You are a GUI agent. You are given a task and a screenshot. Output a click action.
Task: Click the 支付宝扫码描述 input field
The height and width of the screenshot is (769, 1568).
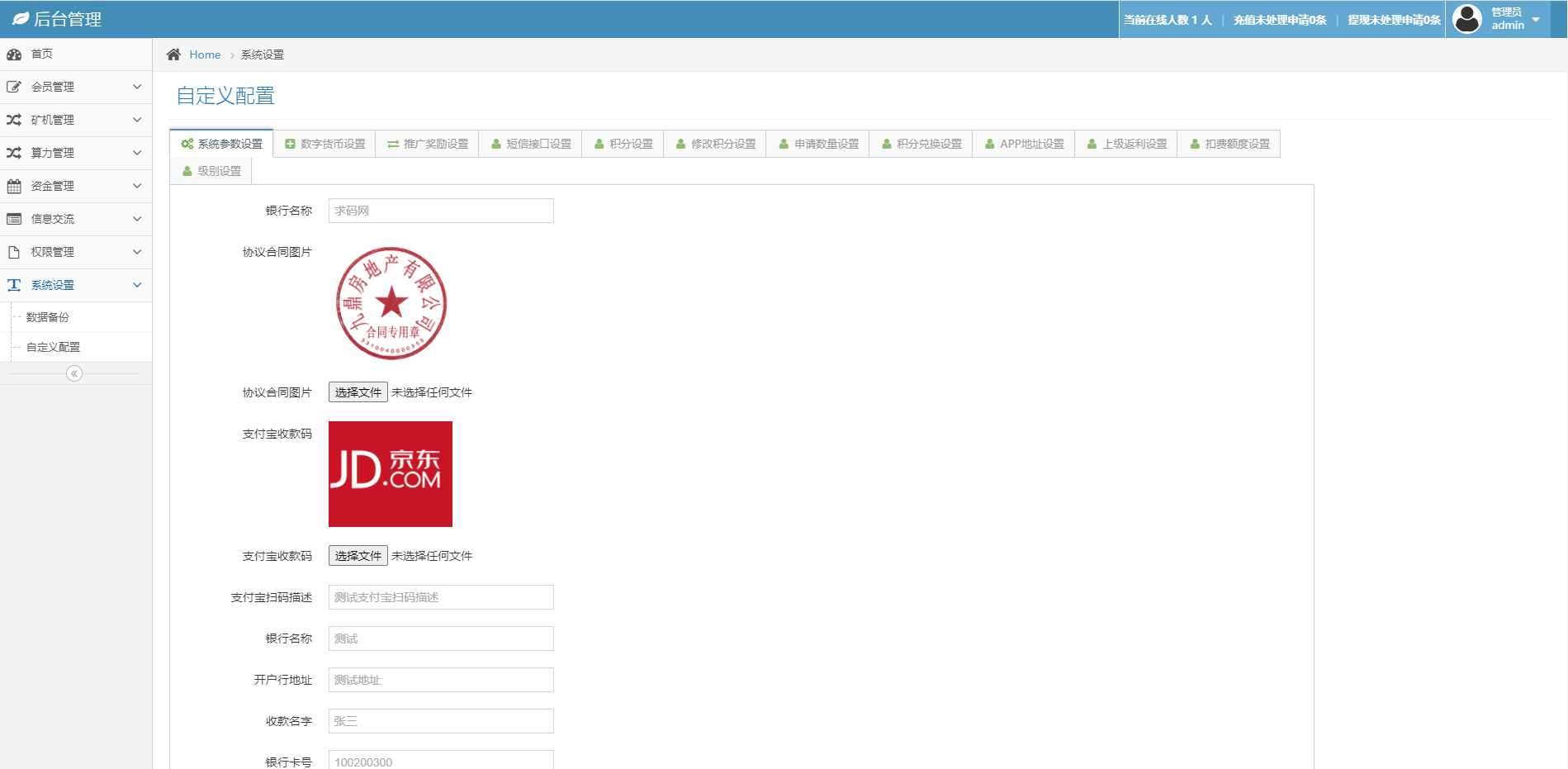(441, 597)
